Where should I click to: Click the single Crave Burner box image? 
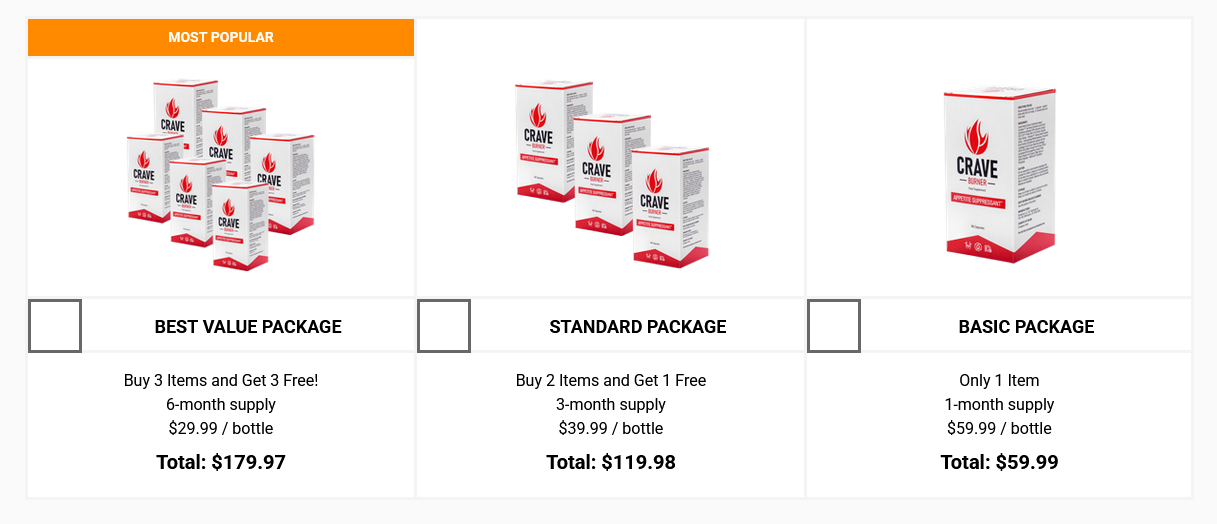pos(999,174)
